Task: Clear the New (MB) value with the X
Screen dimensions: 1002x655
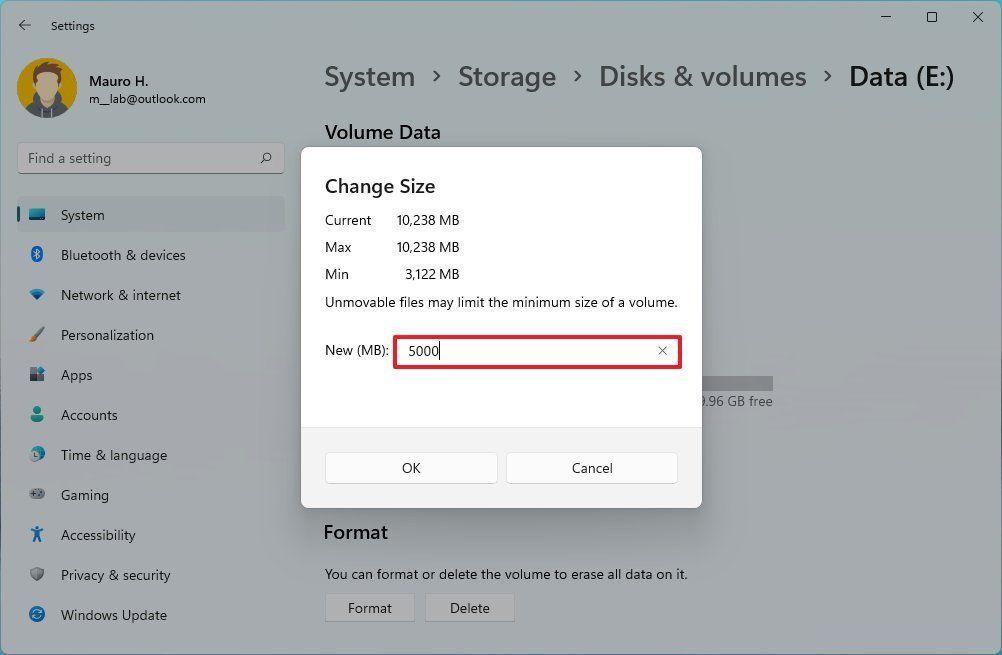Action: (x=662, y=351)
